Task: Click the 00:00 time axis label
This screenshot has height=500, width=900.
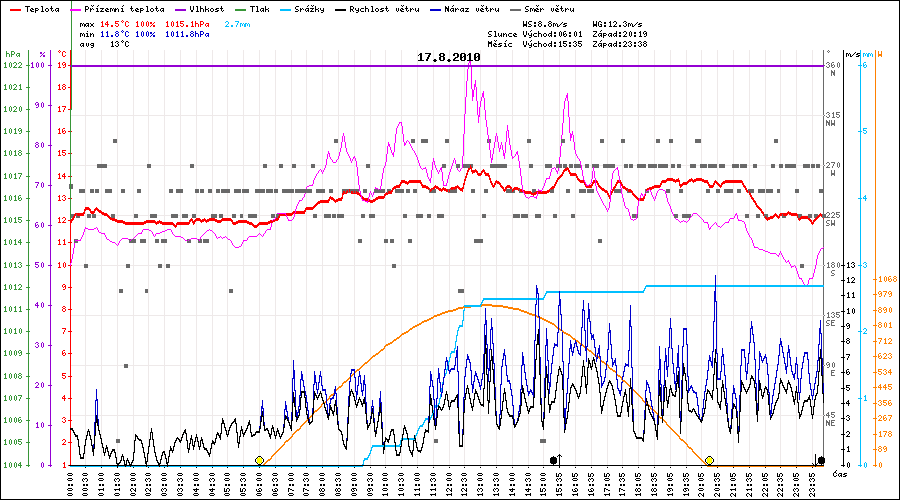Action: coord(71,483)
